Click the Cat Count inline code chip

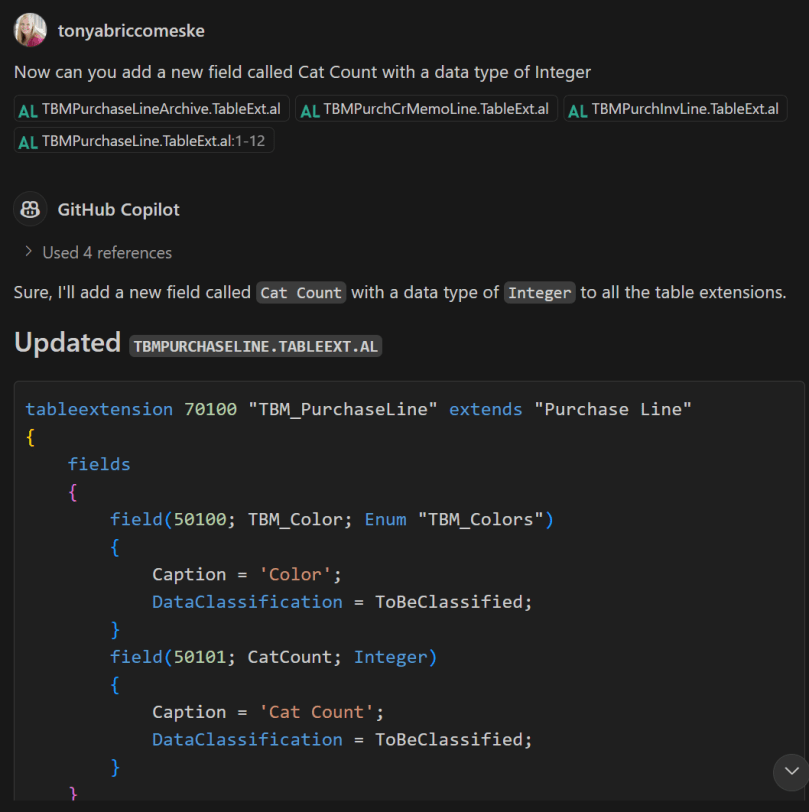(300, 293)
